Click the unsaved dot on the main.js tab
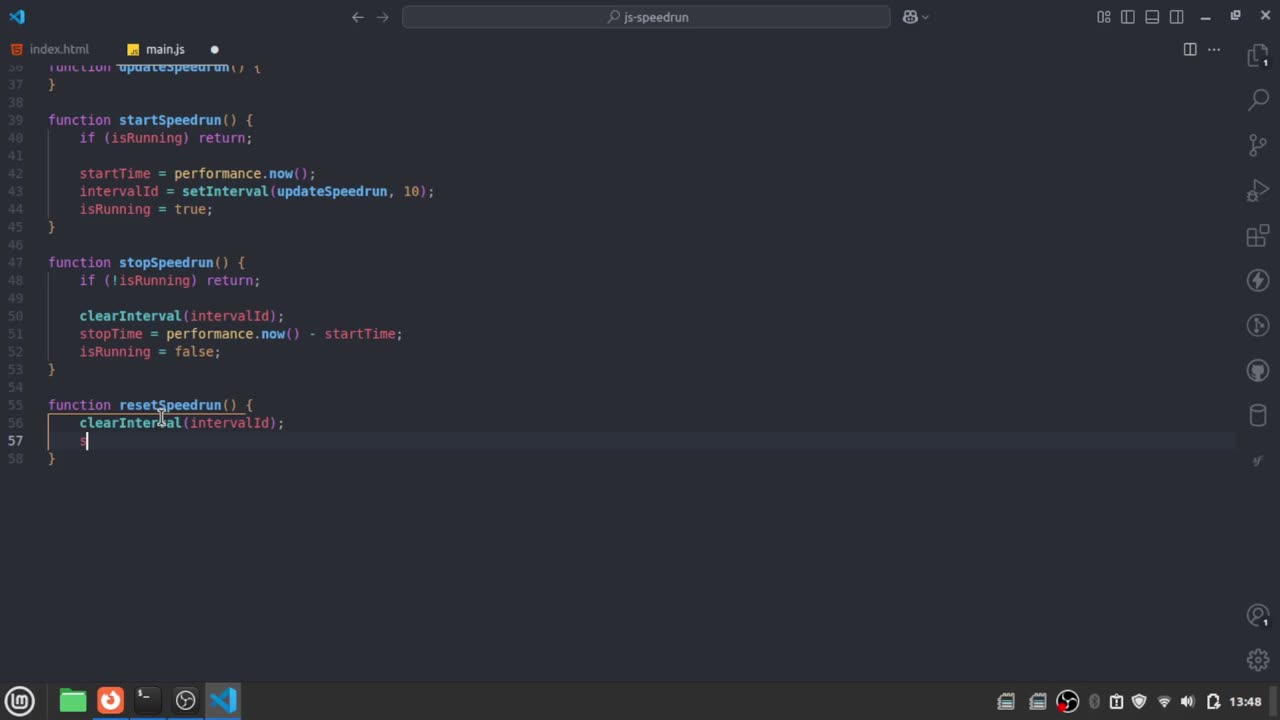Screen dimensions: 1280x720 214,49
